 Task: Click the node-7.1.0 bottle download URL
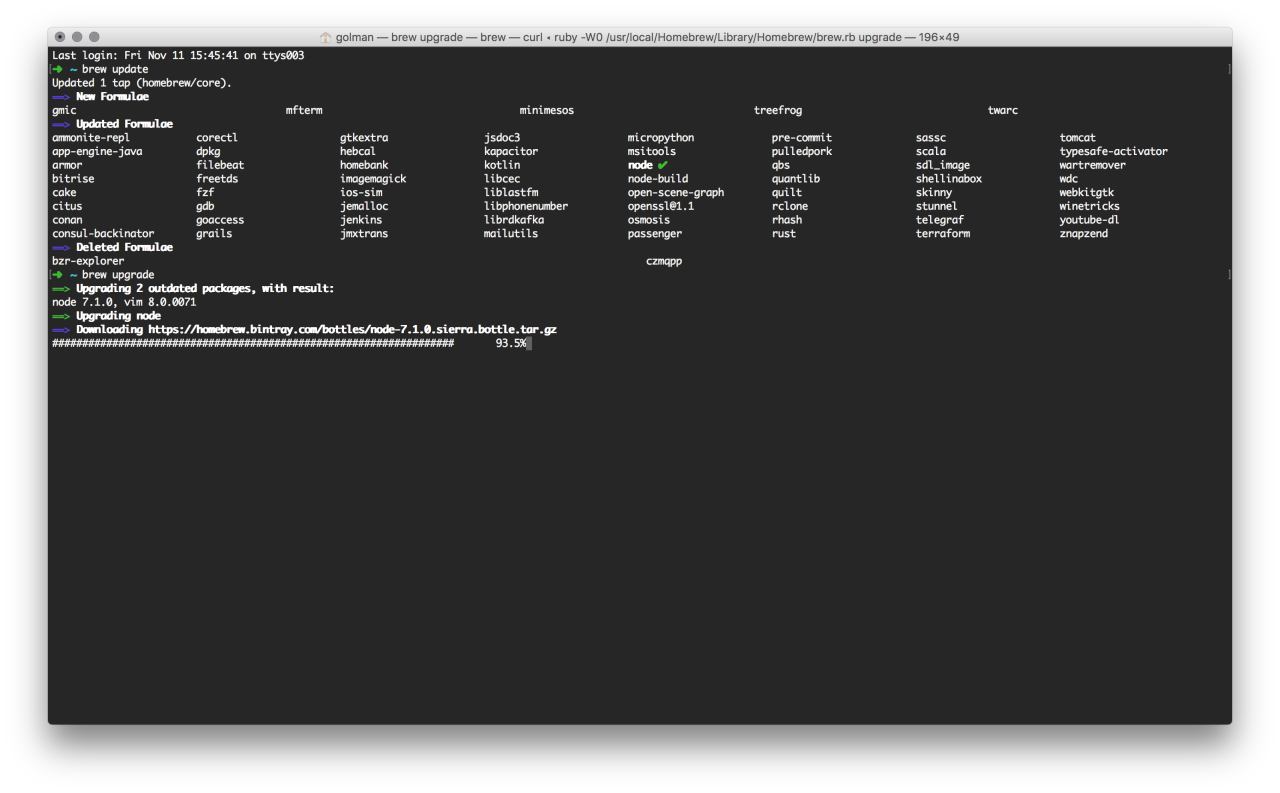353,329
